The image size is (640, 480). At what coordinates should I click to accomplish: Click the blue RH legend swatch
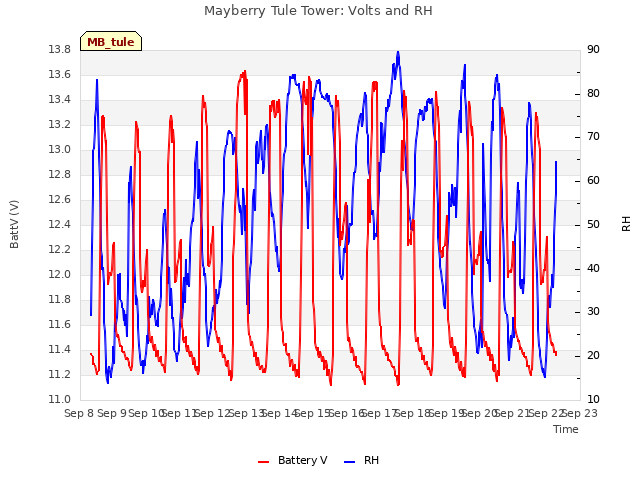[x=350, y=462]
